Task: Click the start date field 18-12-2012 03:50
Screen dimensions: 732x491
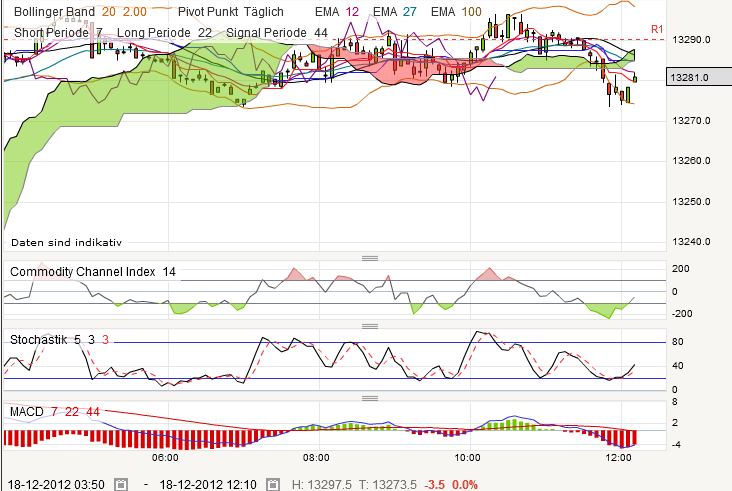Action: click(x=56, y=484)
